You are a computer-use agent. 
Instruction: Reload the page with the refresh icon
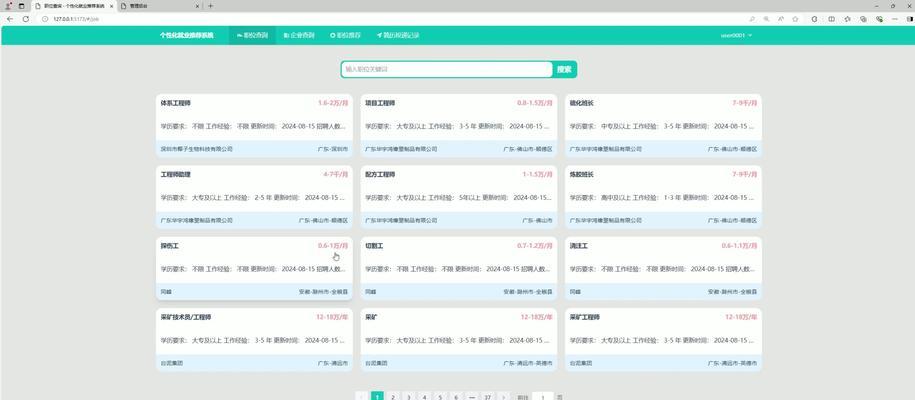click(x=25, y=18)
